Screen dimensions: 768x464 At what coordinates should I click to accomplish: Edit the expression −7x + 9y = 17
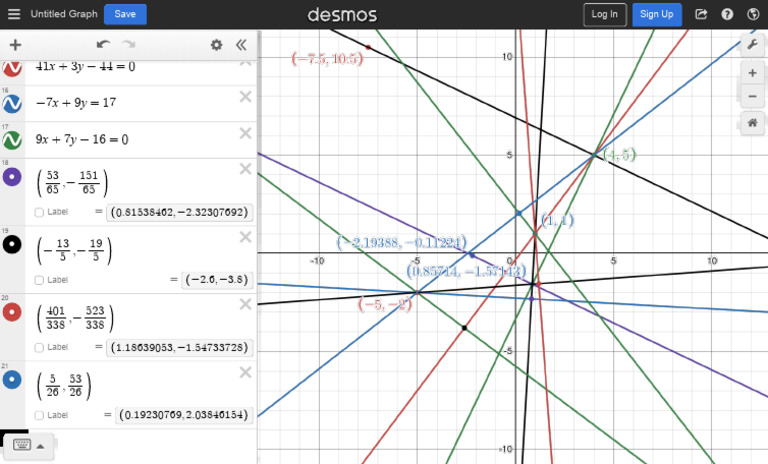[76, 102]
